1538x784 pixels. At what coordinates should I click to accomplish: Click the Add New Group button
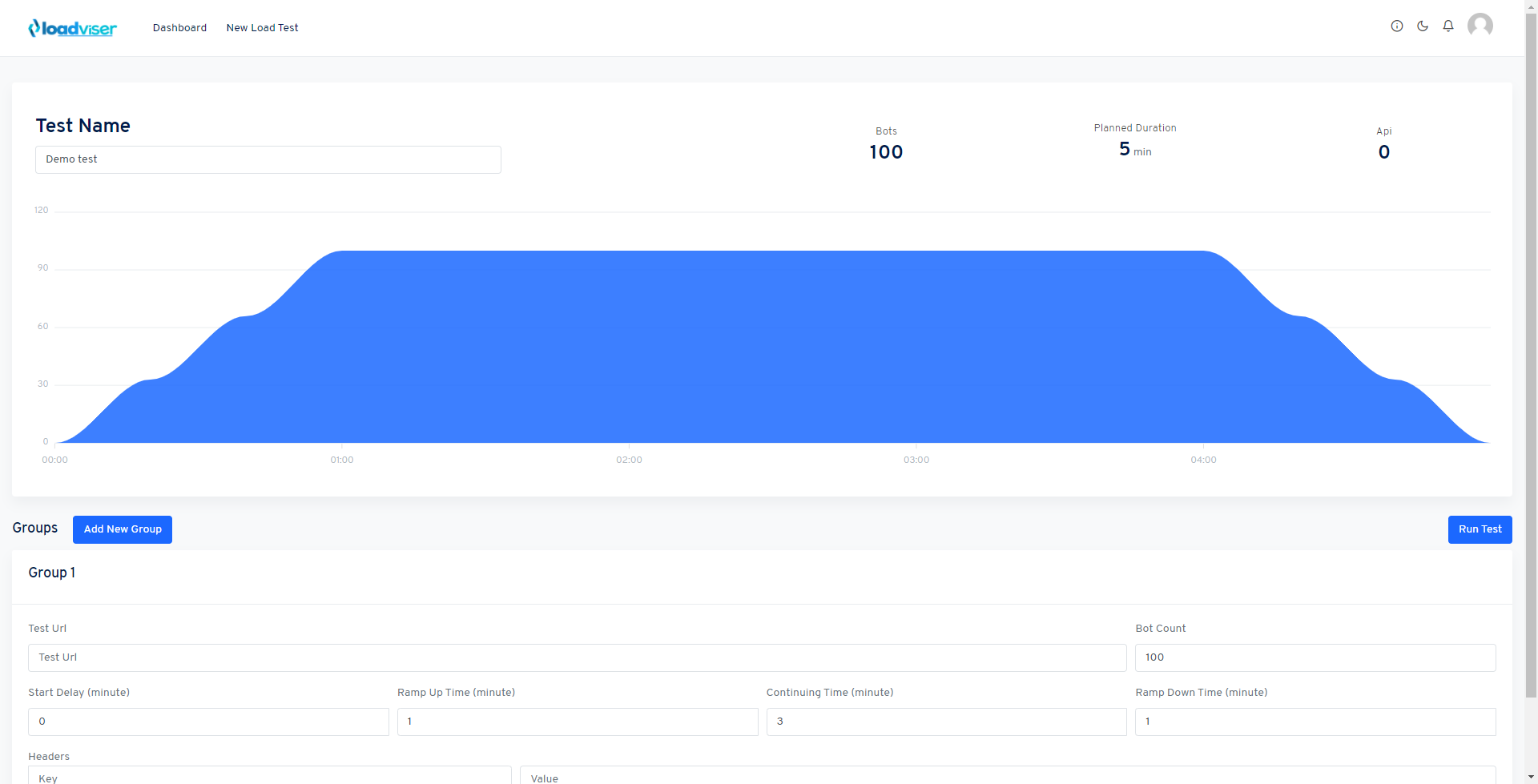tap(123, 529)
